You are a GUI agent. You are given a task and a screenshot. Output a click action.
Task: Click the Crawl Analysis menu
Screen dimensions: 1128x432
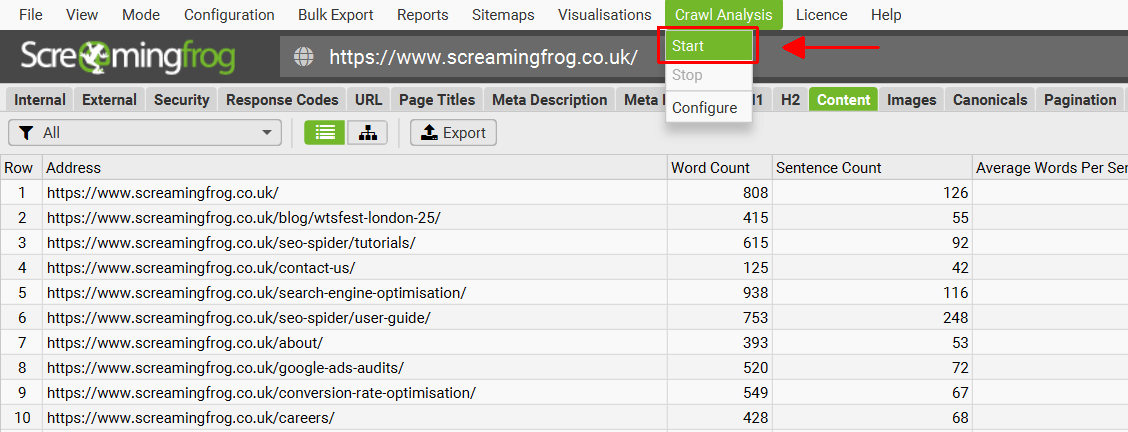tap(724, 14)
